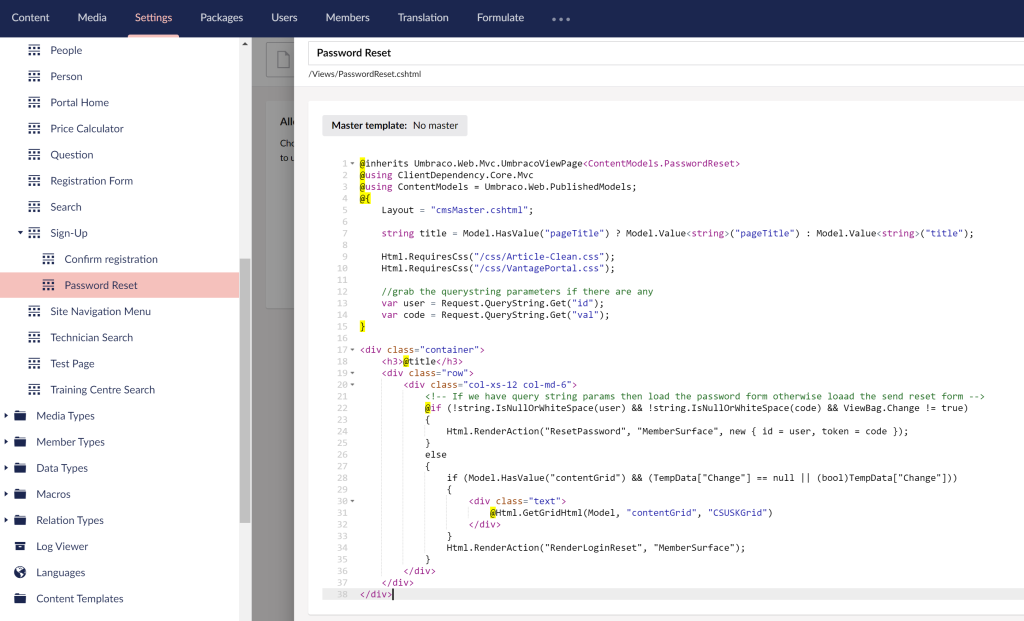Viewport: 1024px width, 621px height.
Task: Click the Test Page document type icon
Action: point(35,364)
